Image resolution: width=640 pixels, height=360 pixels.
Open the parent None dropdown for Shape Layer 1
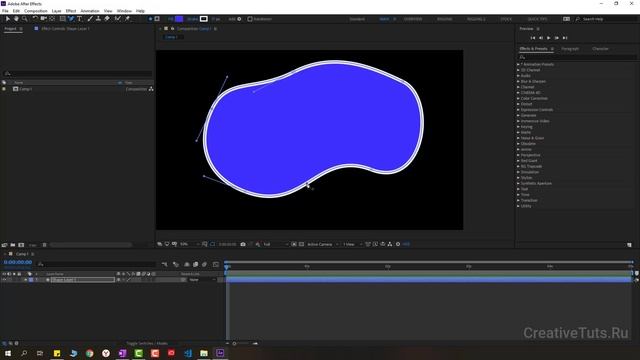[202, 280]
